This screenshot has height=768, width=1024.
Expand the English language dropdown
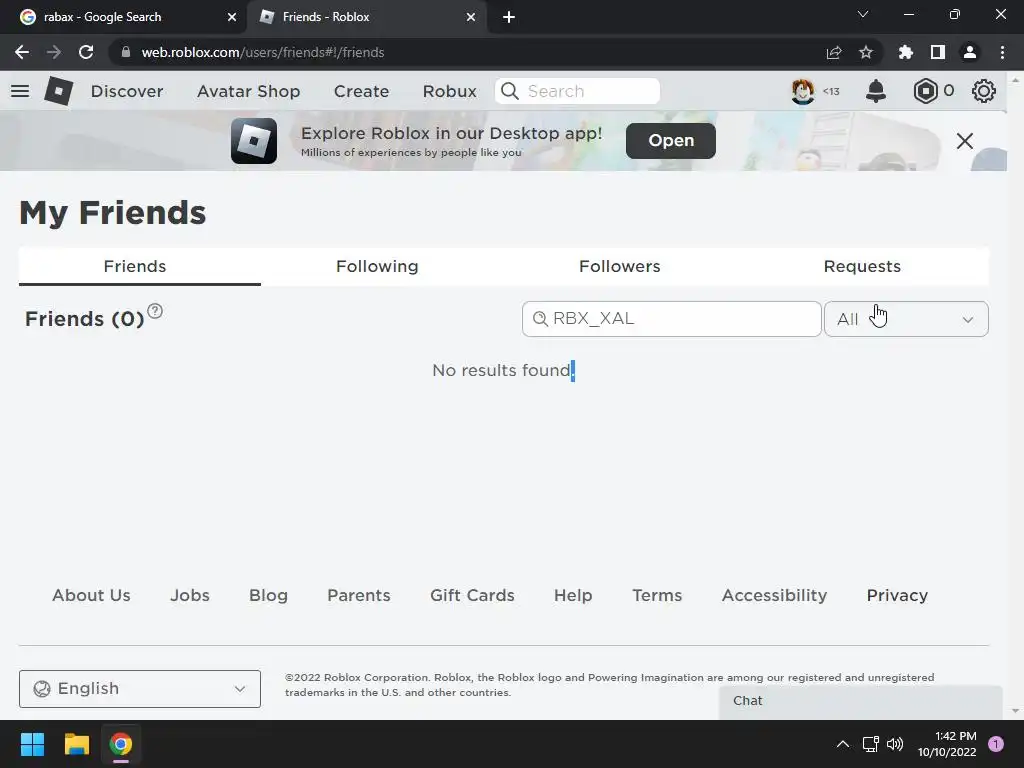pyautogui.click(x=140, y=688)
